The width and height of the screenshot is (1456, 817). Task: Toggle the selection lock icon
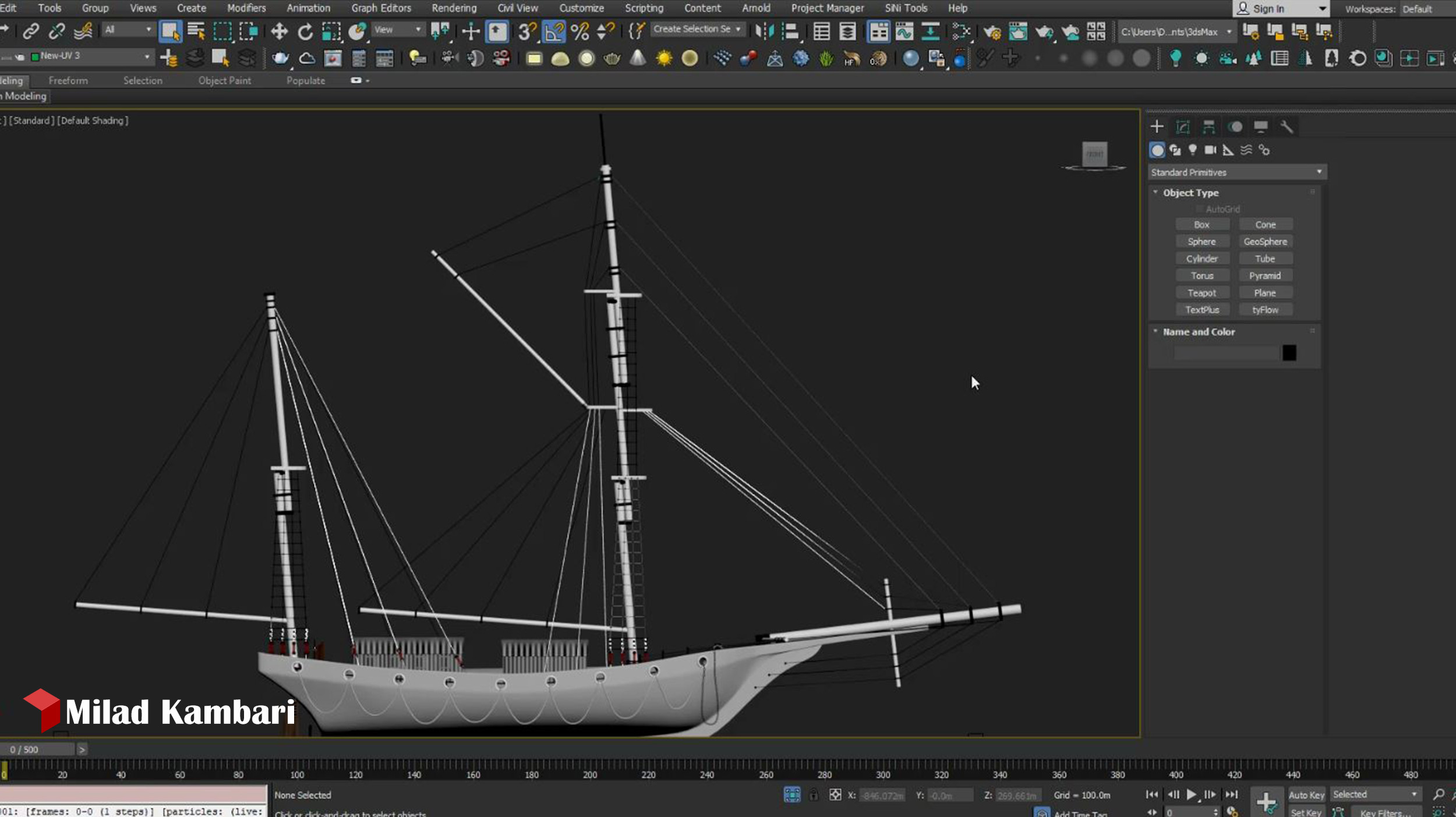tap(814, 795)
